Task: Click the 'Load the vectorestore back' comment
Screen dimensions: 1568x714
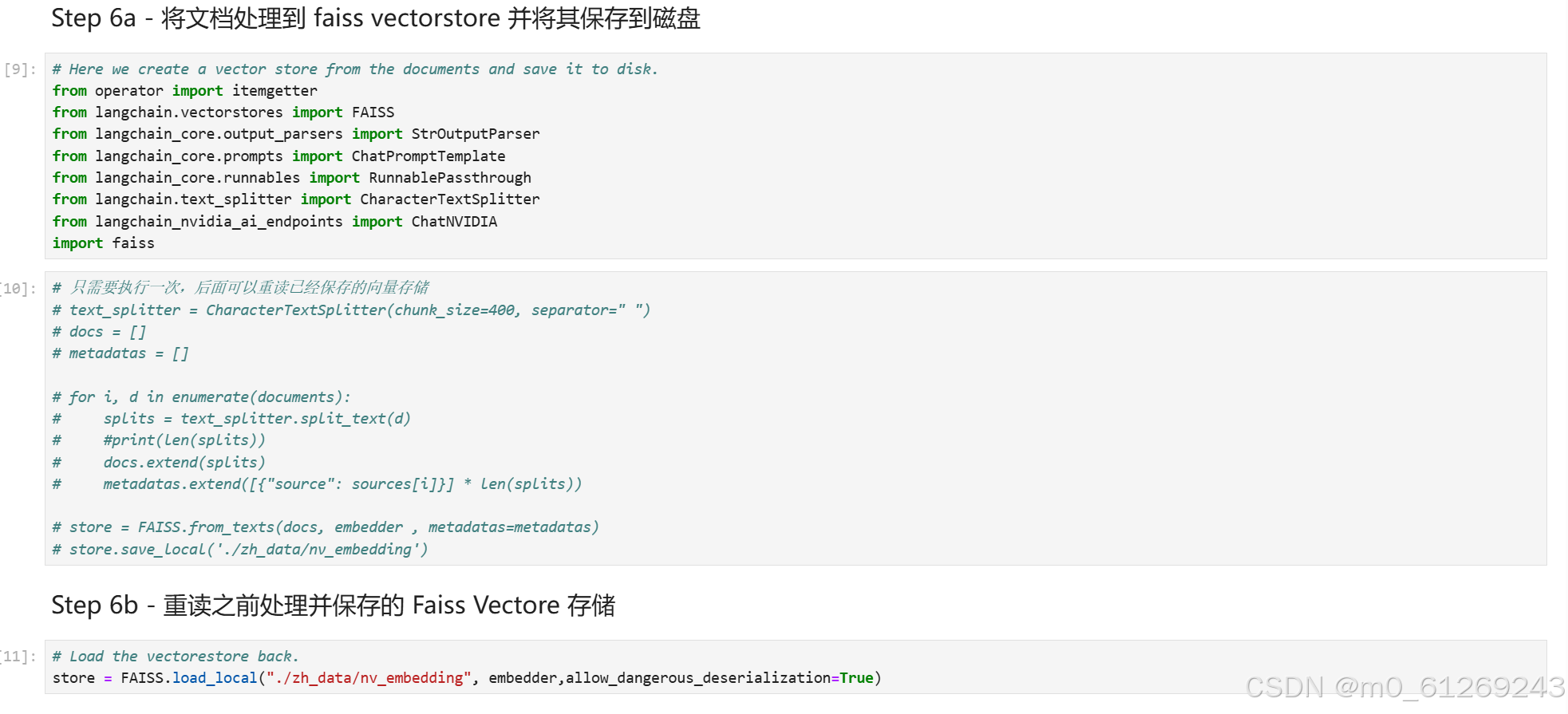Action: tap(176, 657)
